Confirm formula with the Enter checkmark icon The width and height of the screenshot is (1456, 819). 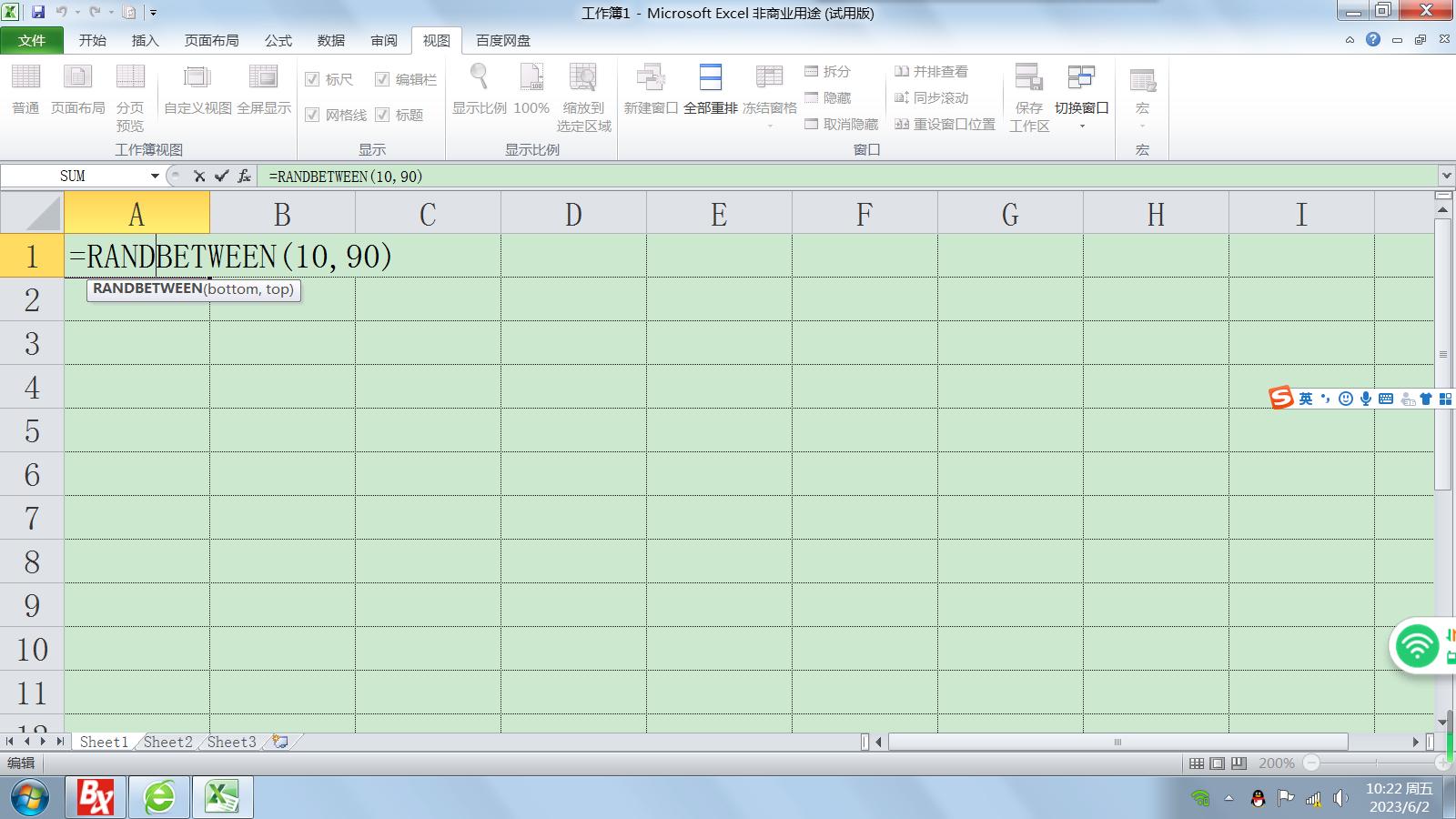point(221,177)
